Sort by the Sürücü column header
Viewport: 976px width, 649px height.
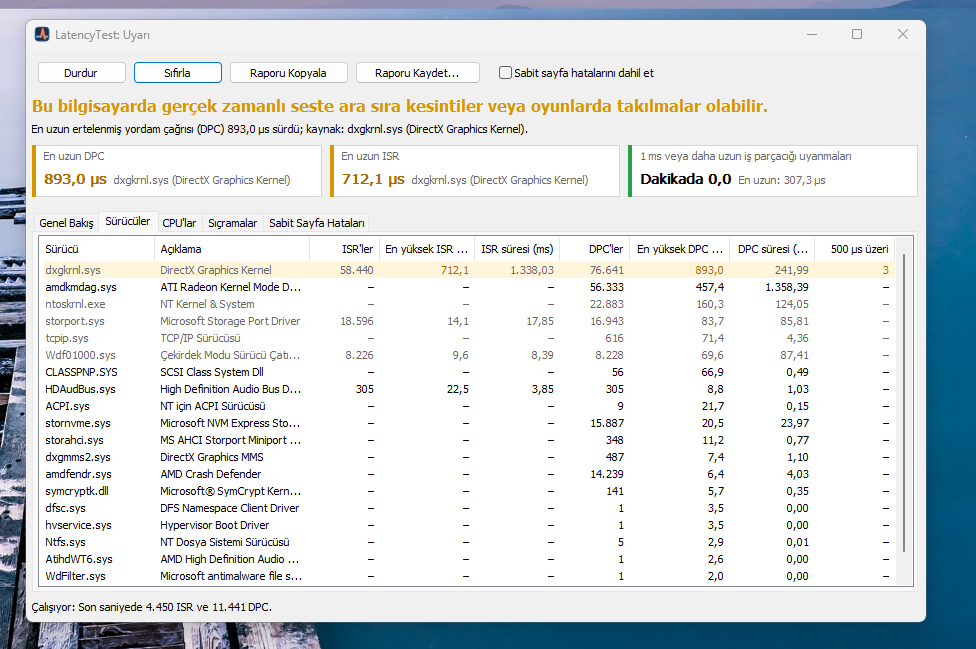pos(96,249)
